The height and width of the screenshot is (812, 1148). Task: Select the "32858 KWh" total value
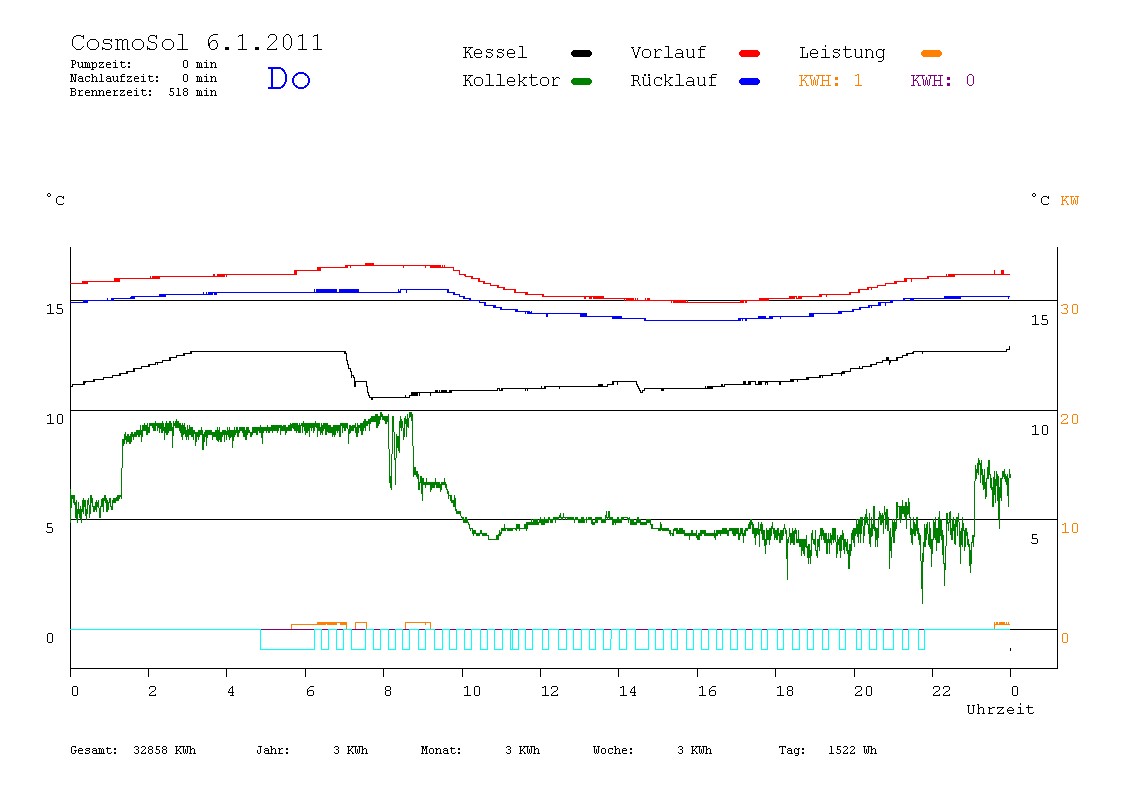[x=165, y=750]
